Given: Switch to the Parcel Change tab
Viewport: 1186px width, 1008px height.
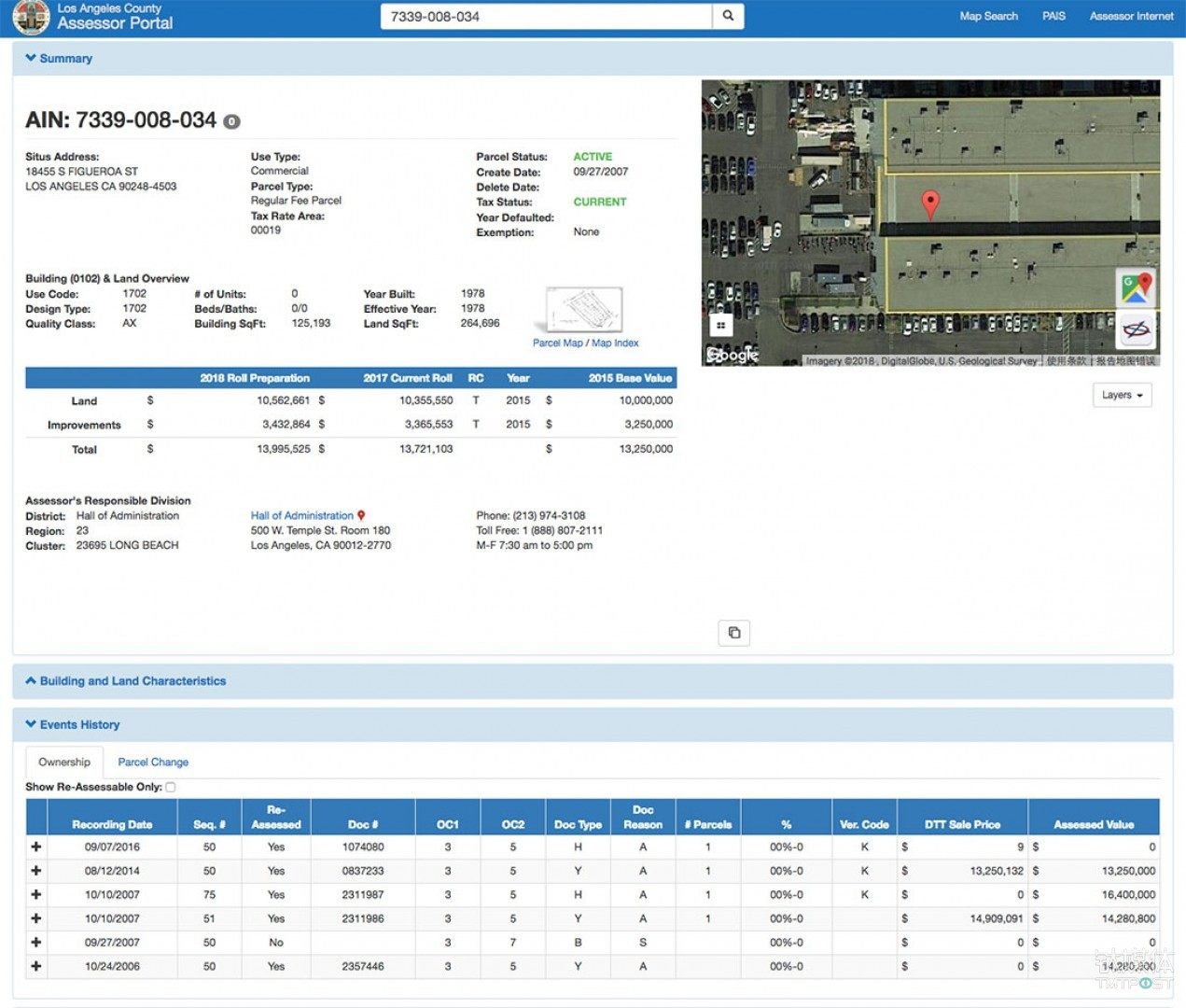Looking at the screenshot, I should click(153, 763).
